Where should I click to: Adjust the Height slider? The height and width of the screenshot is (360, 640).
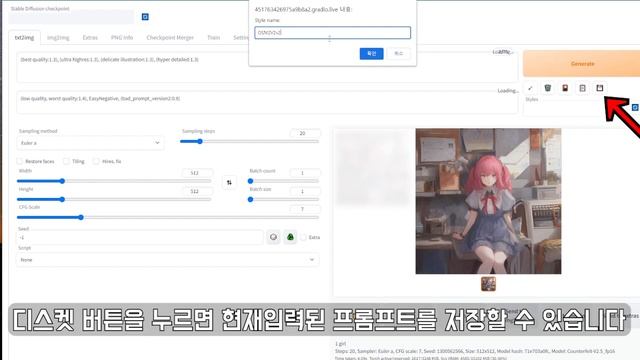coord(114,199)
